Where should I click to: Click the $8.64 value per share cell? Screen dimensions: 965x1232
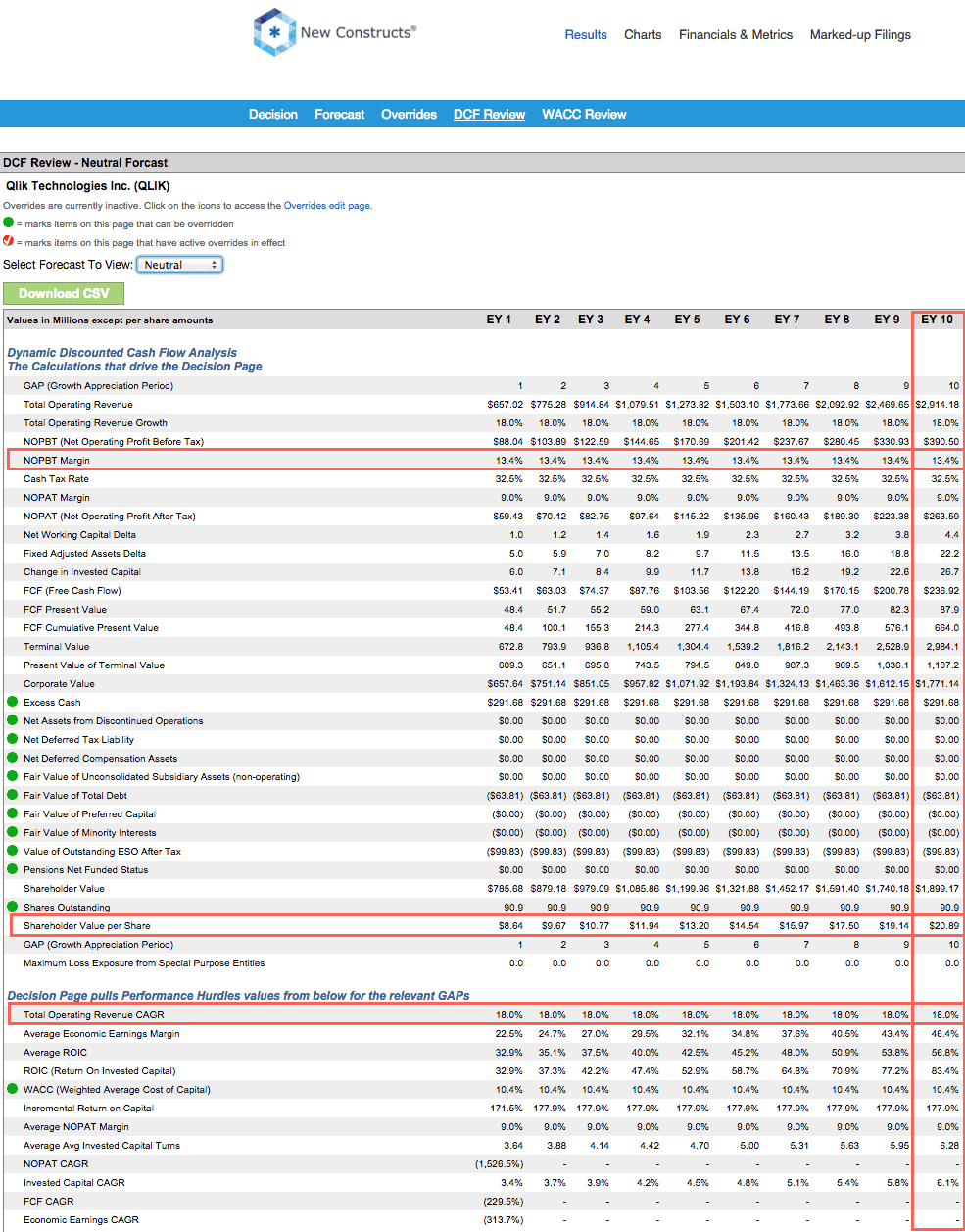[510, 925]
